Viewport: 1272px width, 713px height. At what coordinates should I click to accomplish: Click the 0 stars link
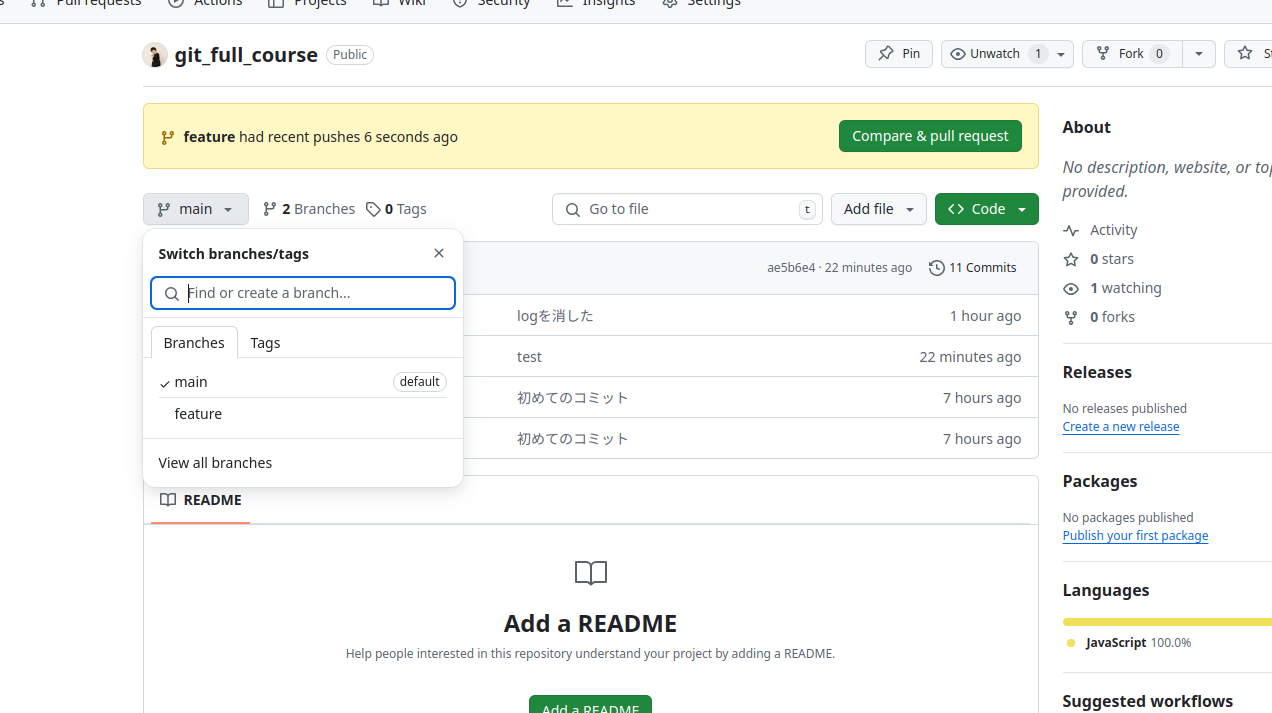1098,259
